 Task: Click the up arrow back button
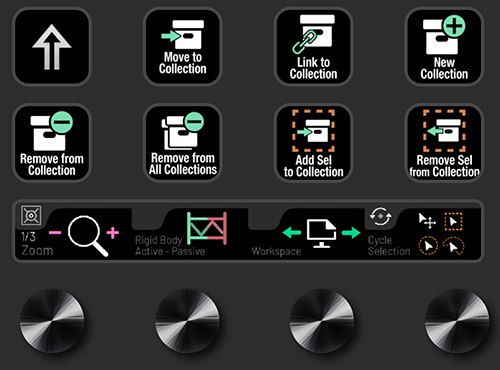52,47
